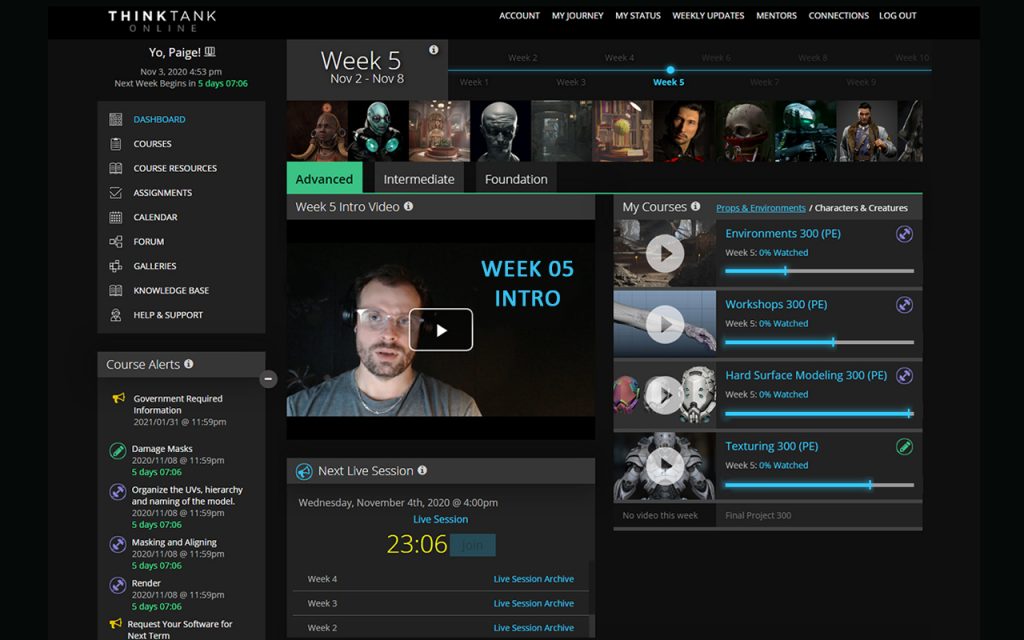Viewport: 1024px width, 640px height.
Task: Collapse the Course Alerts panel with minus button
Action: (x=268, y=379)
